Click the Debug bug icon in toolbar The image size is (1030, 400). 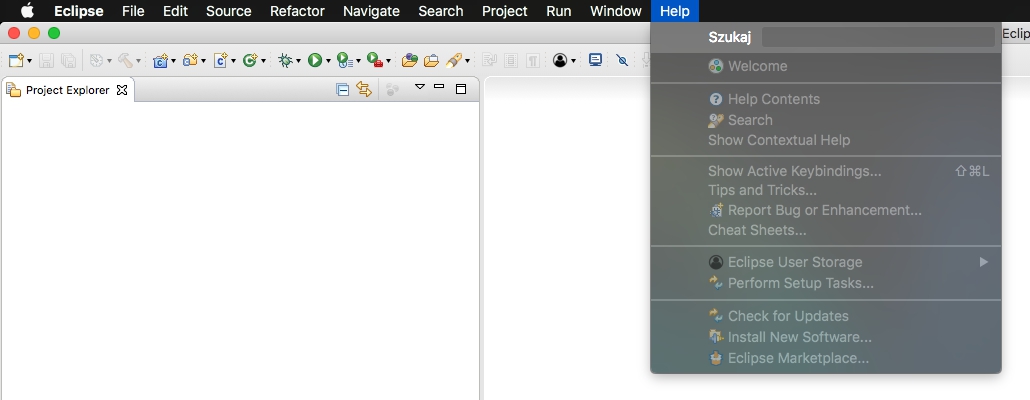pyautogui.click(x=286, y=61)
